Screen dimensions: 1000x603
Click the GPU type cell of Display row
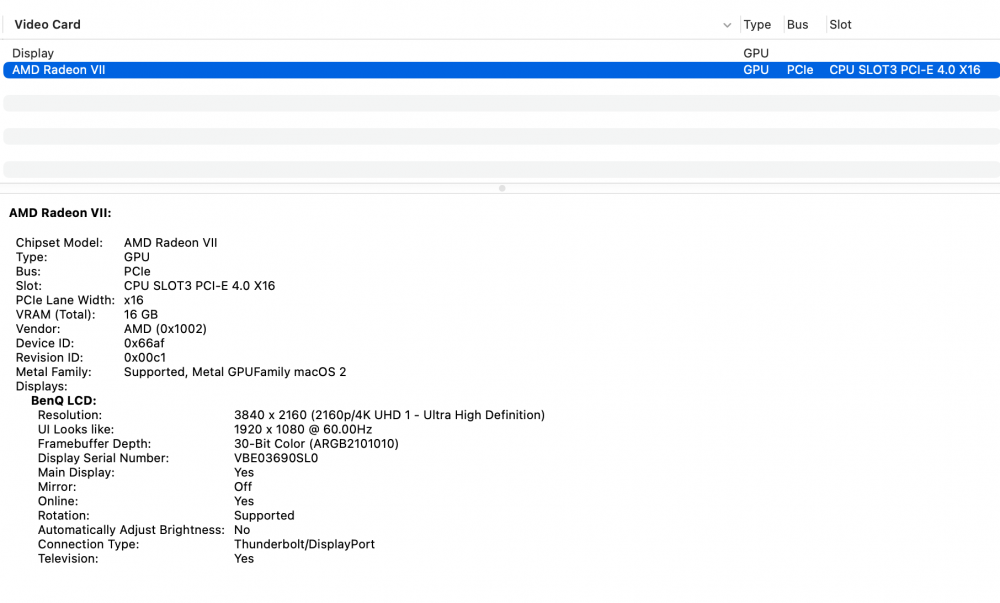point(756,54)
